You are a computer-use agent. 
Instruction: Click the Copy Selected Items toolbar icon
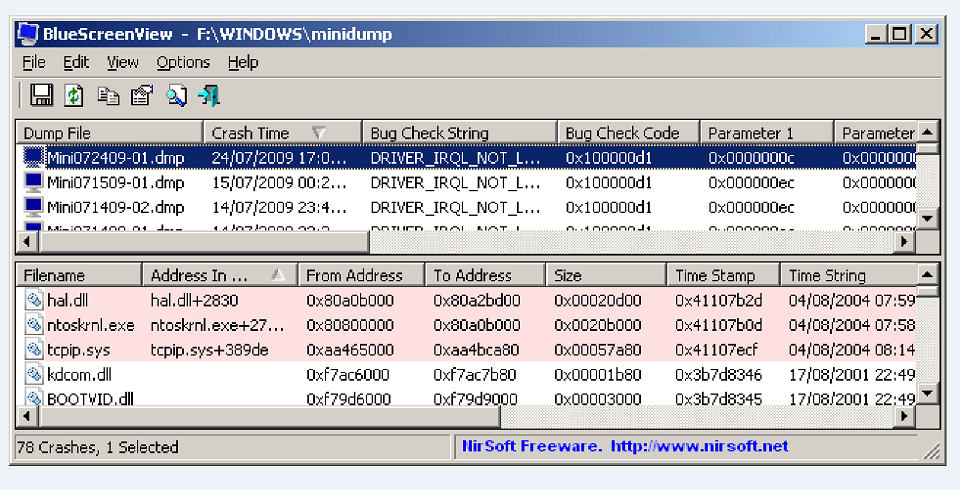click(108, 96)
